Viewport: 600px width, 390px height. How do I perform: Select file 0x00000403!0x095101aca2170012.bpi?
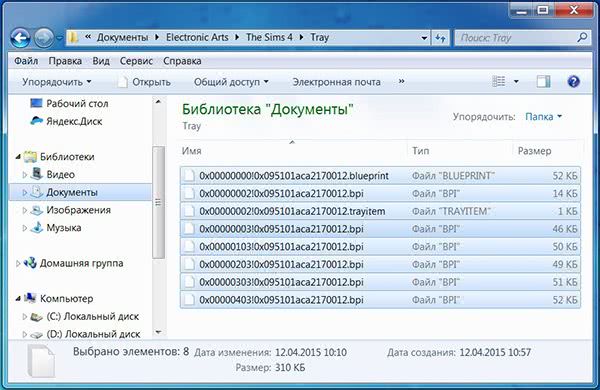[x=380, y=300]
